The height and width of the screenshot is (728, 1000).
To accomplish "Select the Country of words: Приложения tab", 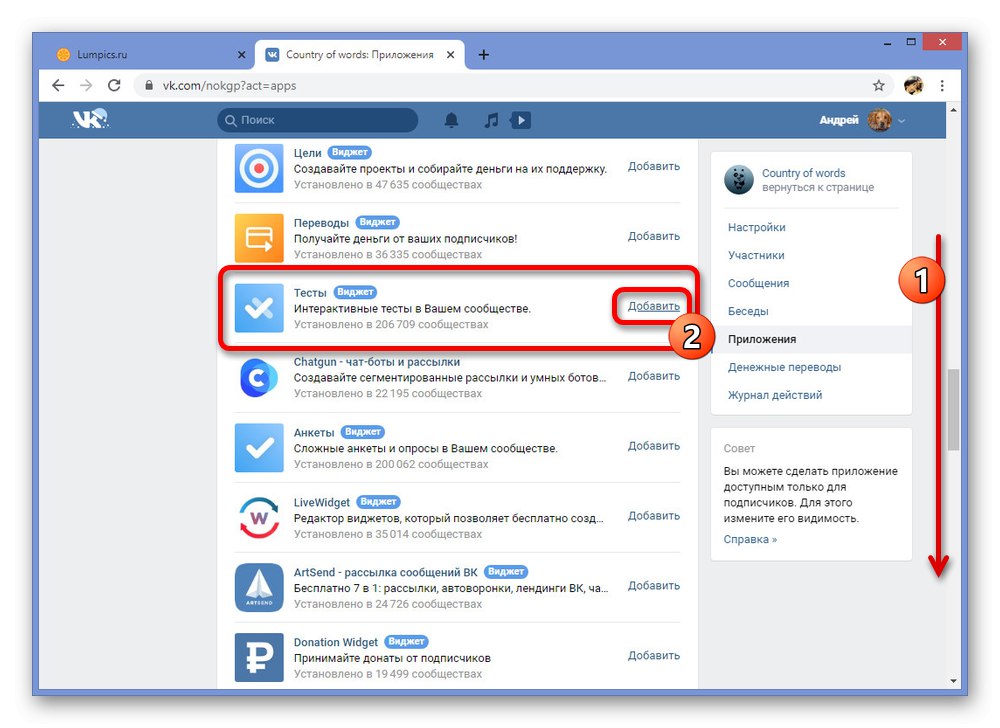I will click(x=359, y=55).
